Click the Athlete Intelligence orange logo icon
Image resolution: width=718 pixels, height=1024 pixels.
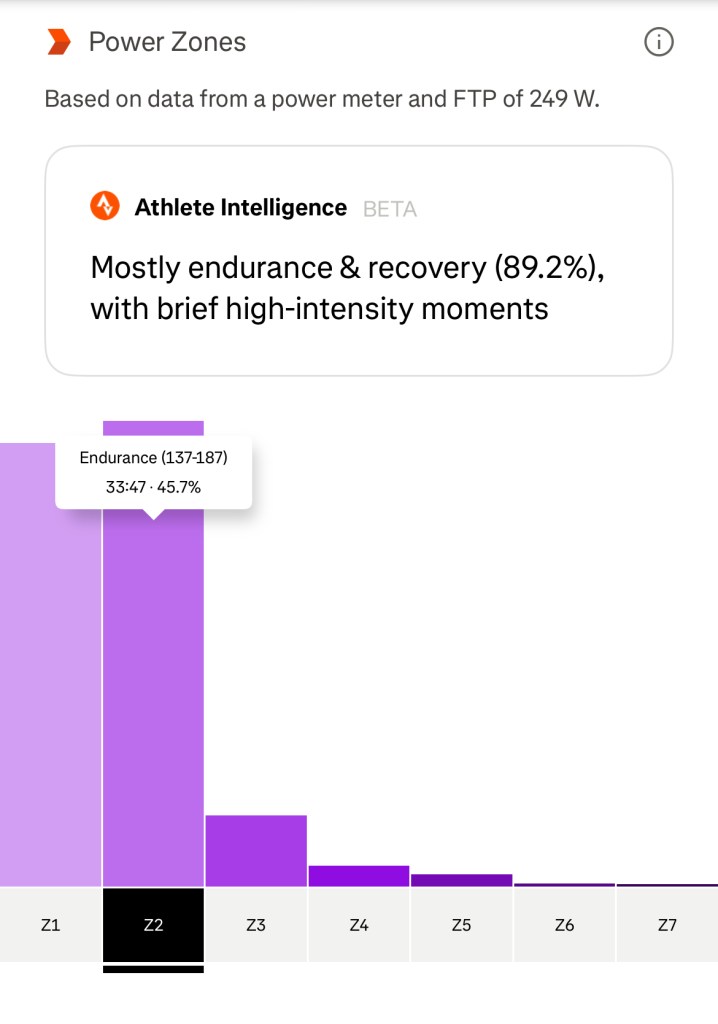(105, 207)
